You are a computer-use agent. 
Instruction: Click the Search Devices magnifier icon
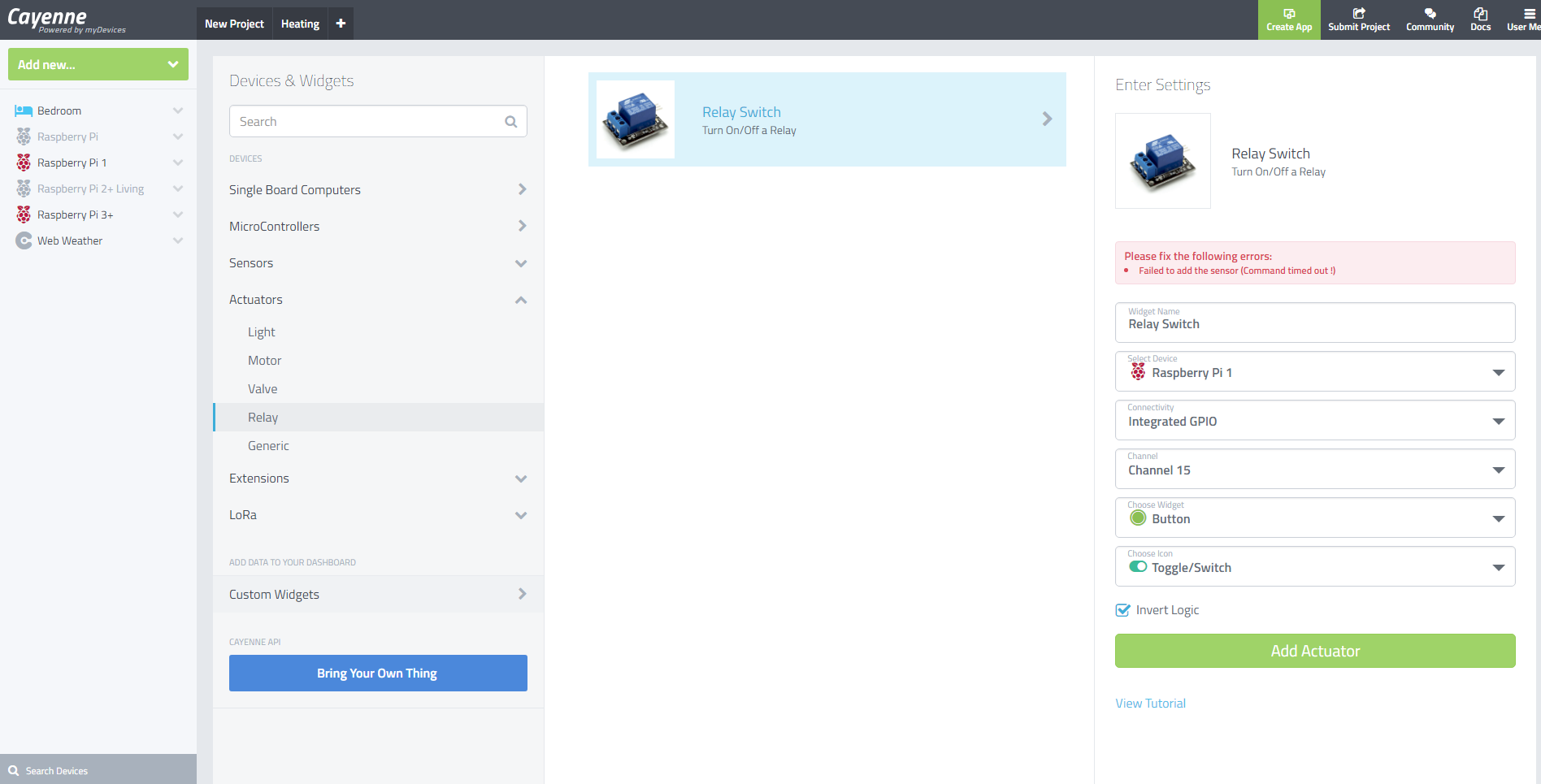pos(13,770)
